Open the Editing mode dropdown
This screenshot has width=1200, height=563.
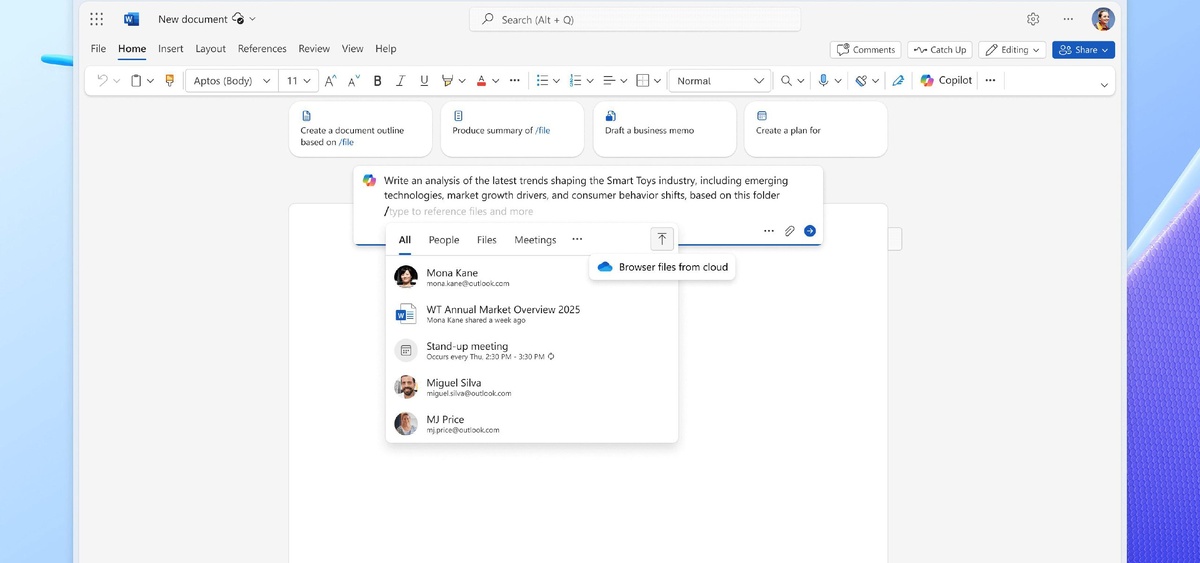point(1012,50)
